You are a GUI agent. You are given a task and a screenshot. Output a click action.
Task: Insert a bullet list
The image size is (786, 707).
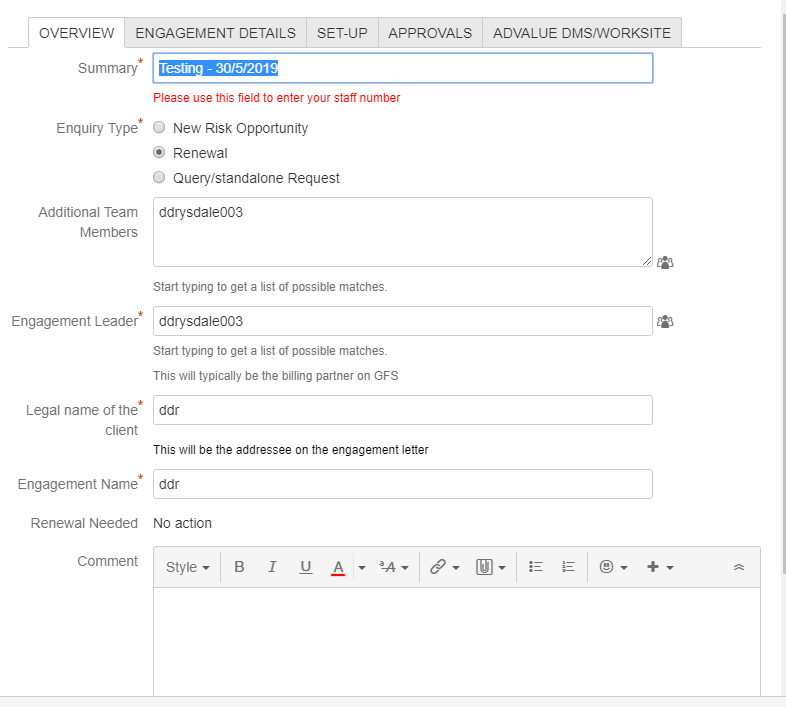(535, 567)
